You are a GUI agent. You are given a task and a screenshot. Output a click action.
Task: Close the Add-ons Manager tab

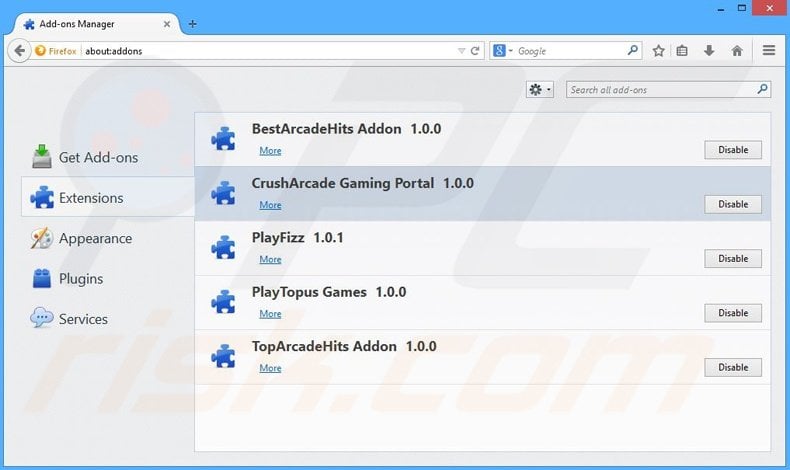pyautogui.click(x=167, y=24)
